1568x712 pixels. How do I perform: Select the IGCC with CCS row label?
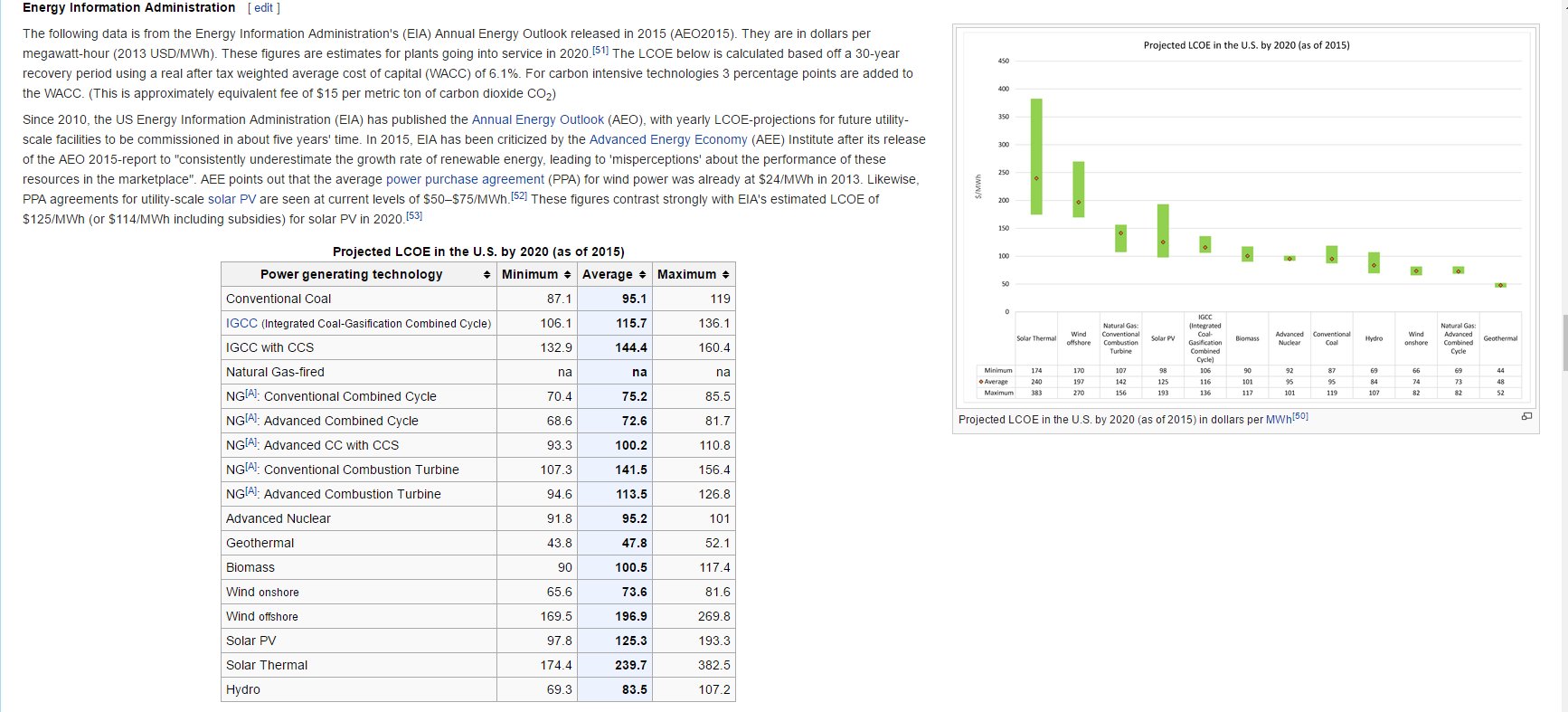click(270, 347)
